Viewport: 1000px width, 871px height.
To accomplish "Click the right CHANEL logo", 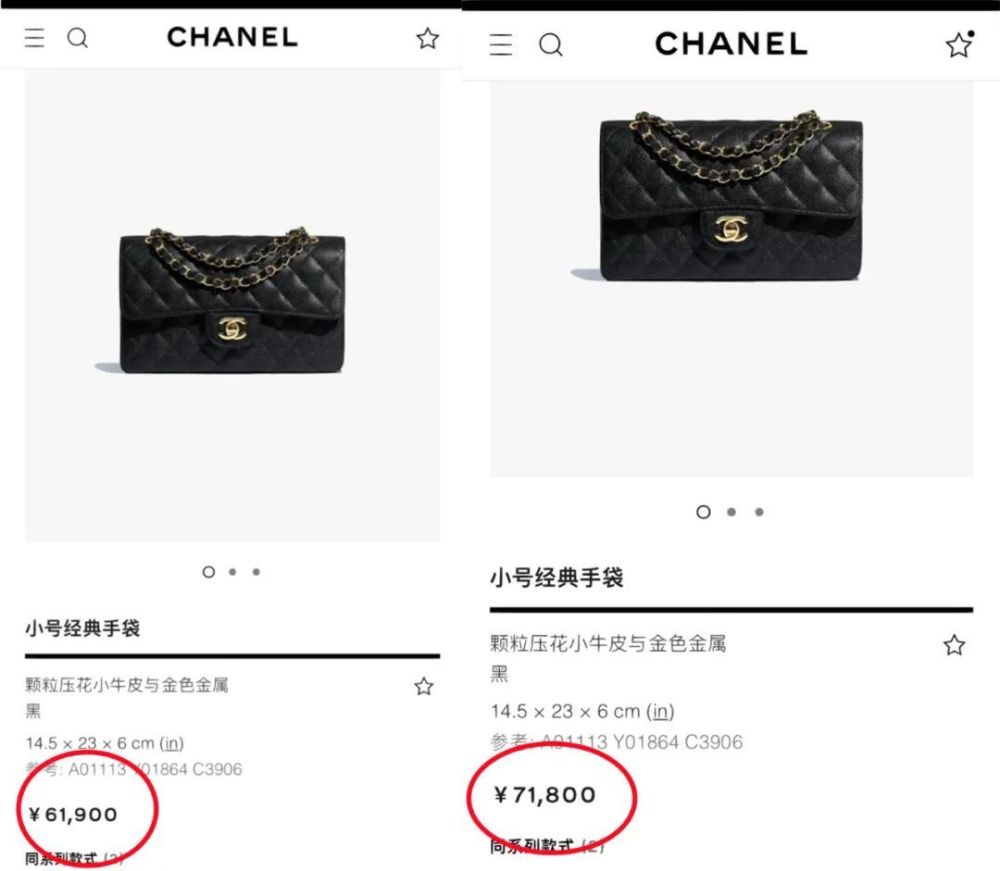I will 732,44.
